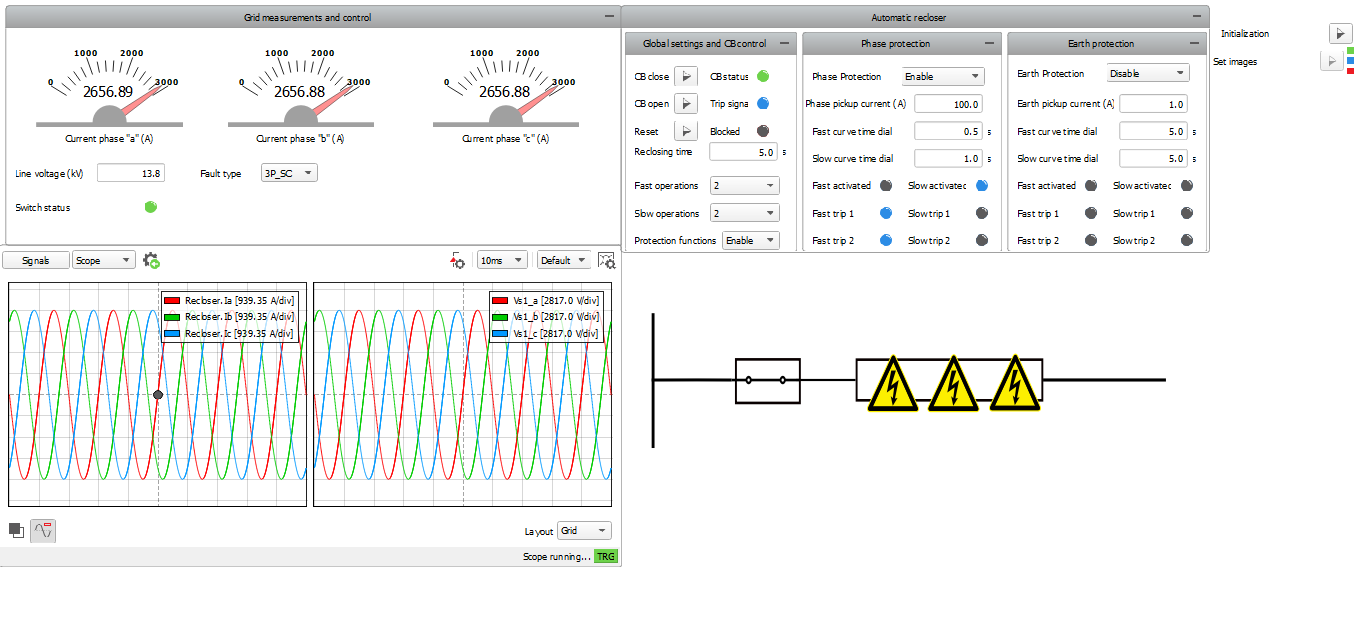Click the Signals button
The image size is (1359, 621).
pyautogui.click(x=35, y=260)
